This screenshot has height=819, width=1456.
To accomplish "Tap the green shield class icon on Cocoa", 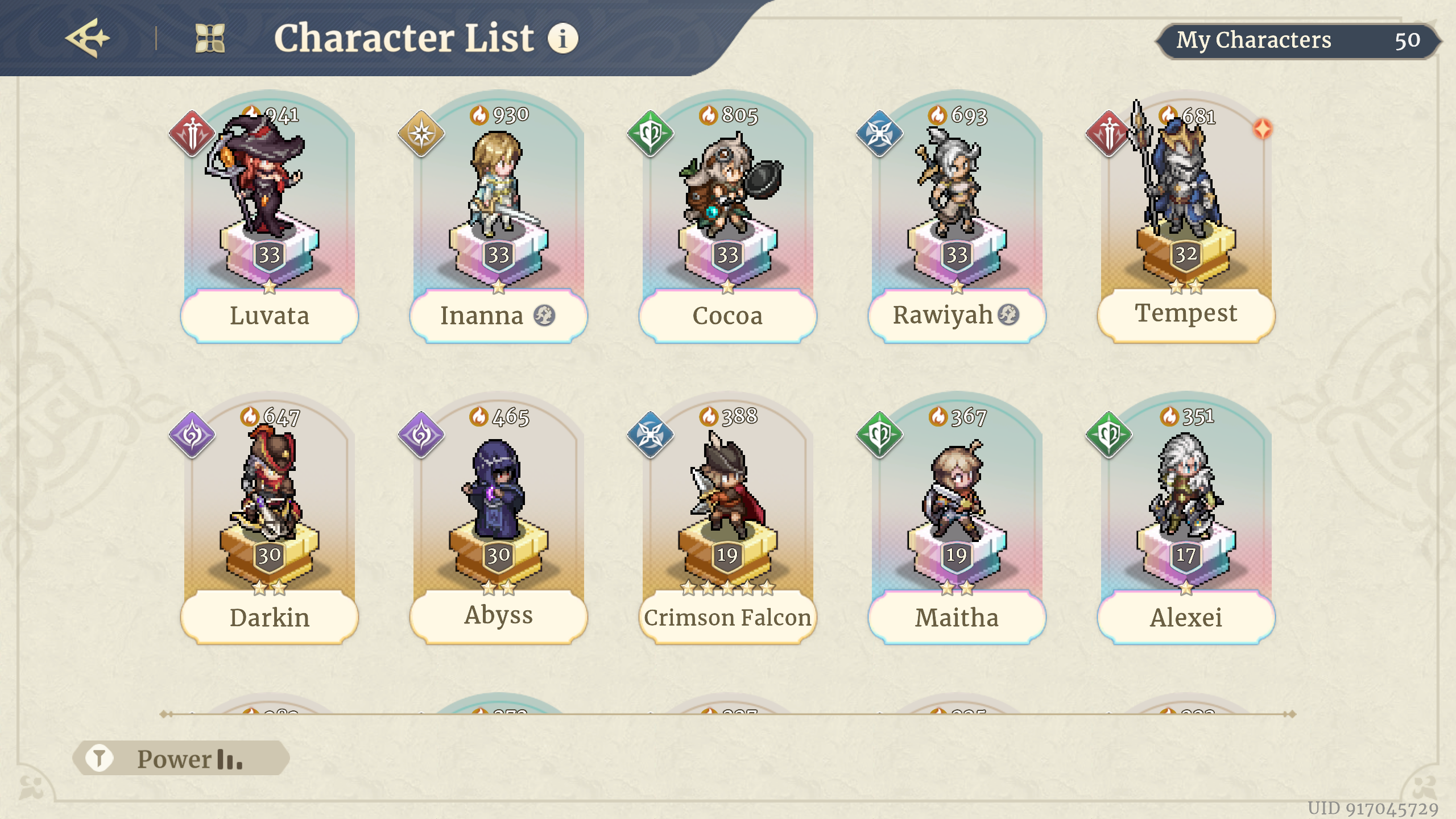I will (x=651, y=134).
